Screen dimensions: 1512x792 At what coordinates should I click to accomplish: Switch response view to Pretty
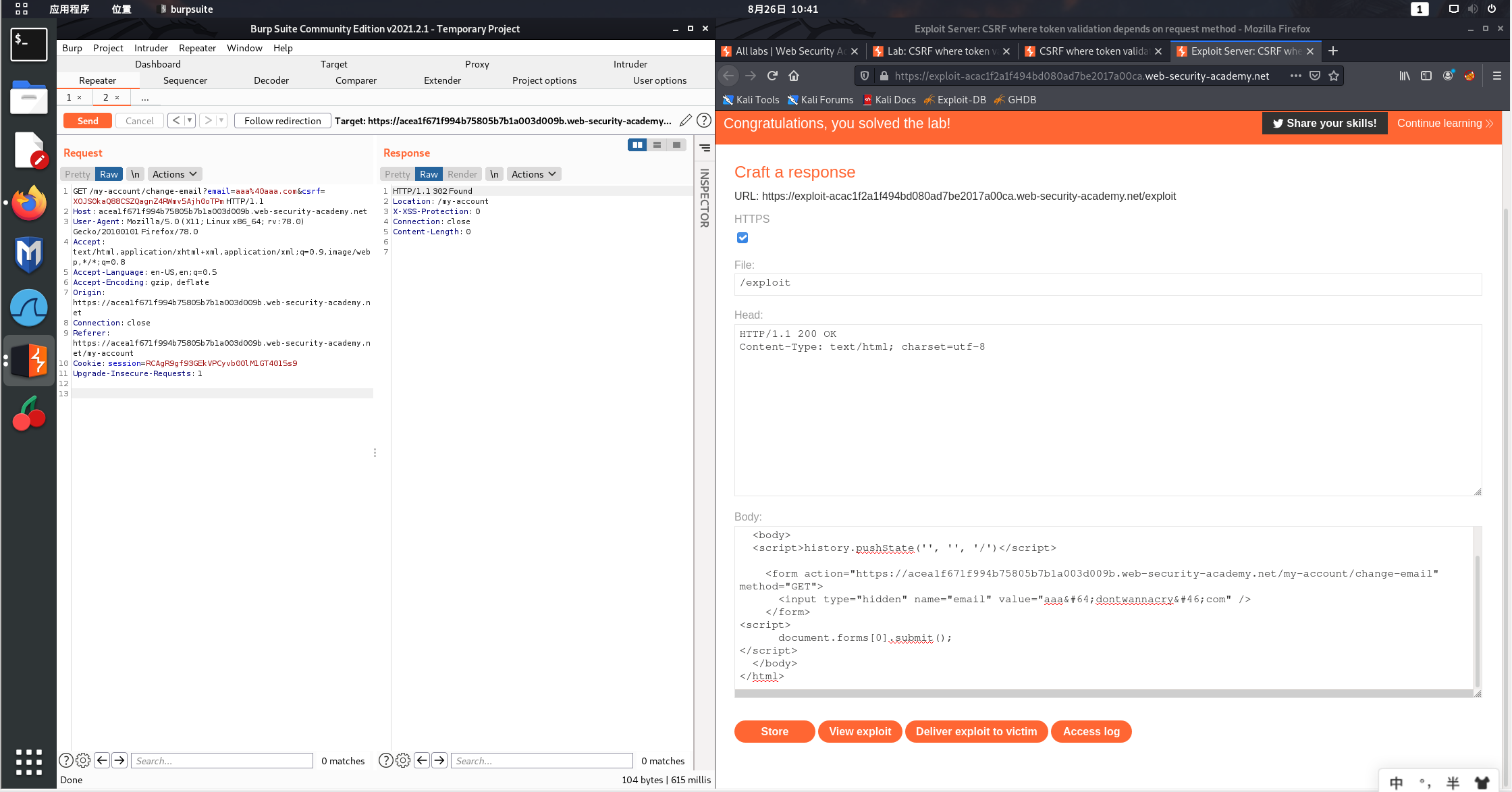click(398, 174)
